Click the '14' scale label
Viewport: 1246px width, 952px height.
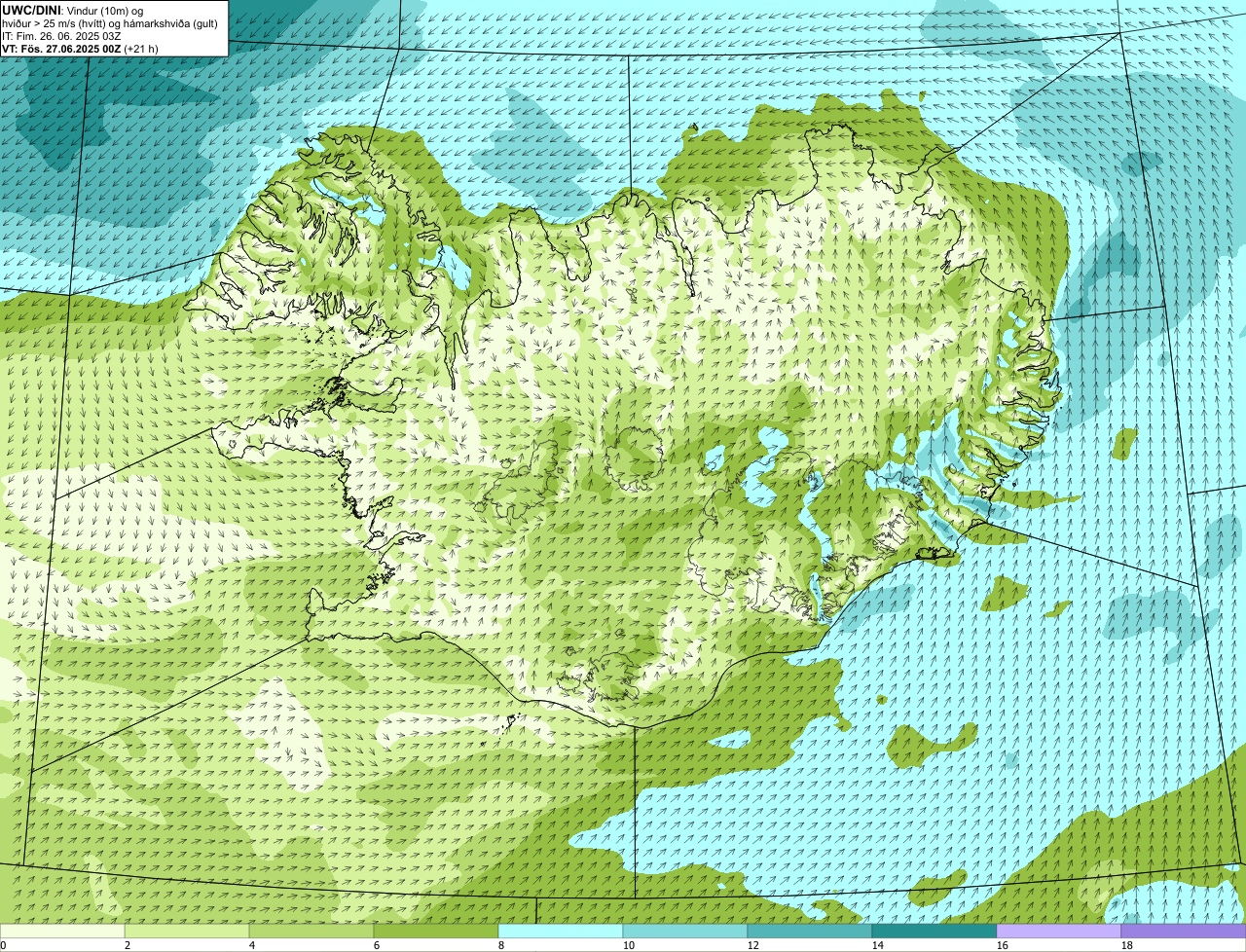click(878, 945)
